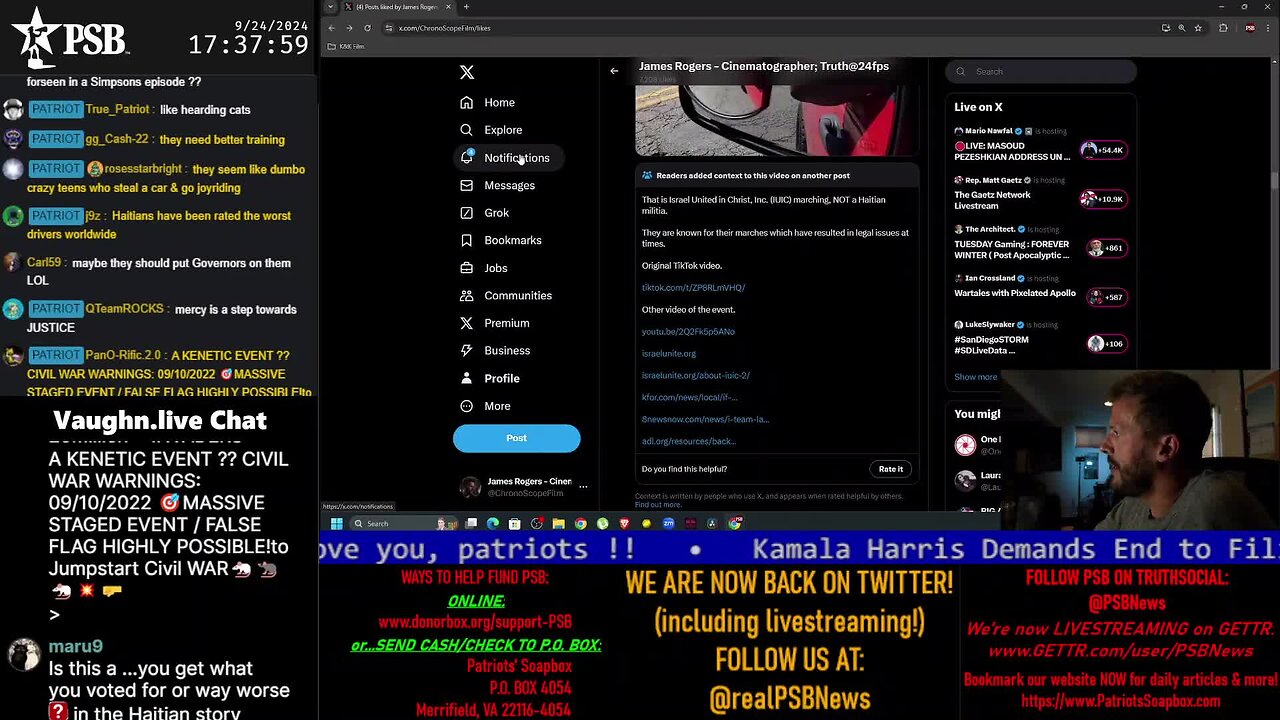Screen dimensions: 1280x720
Task: Open Grok from the sidebar
Action: (x=484, y=213)
